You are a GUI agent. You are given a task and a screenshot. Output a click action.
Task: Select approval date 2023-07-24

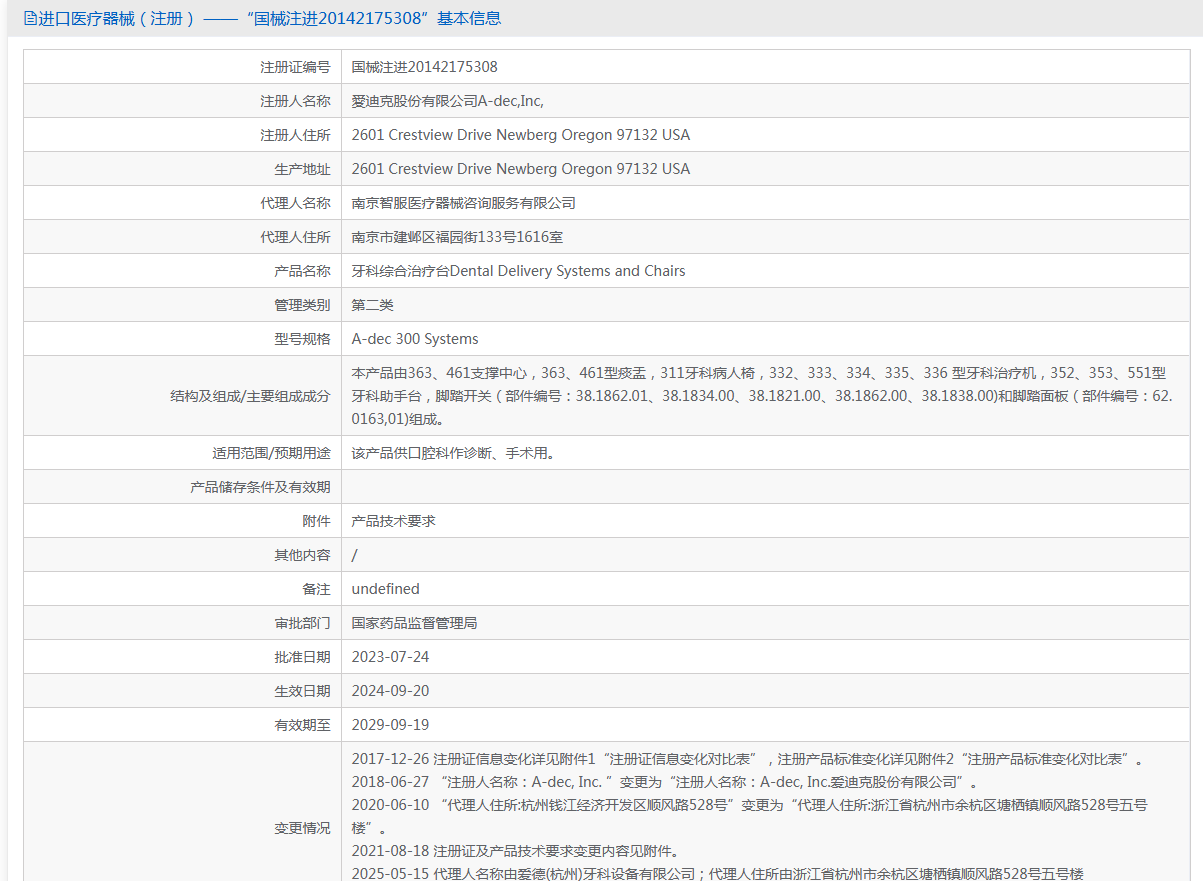tap(391, 657)
